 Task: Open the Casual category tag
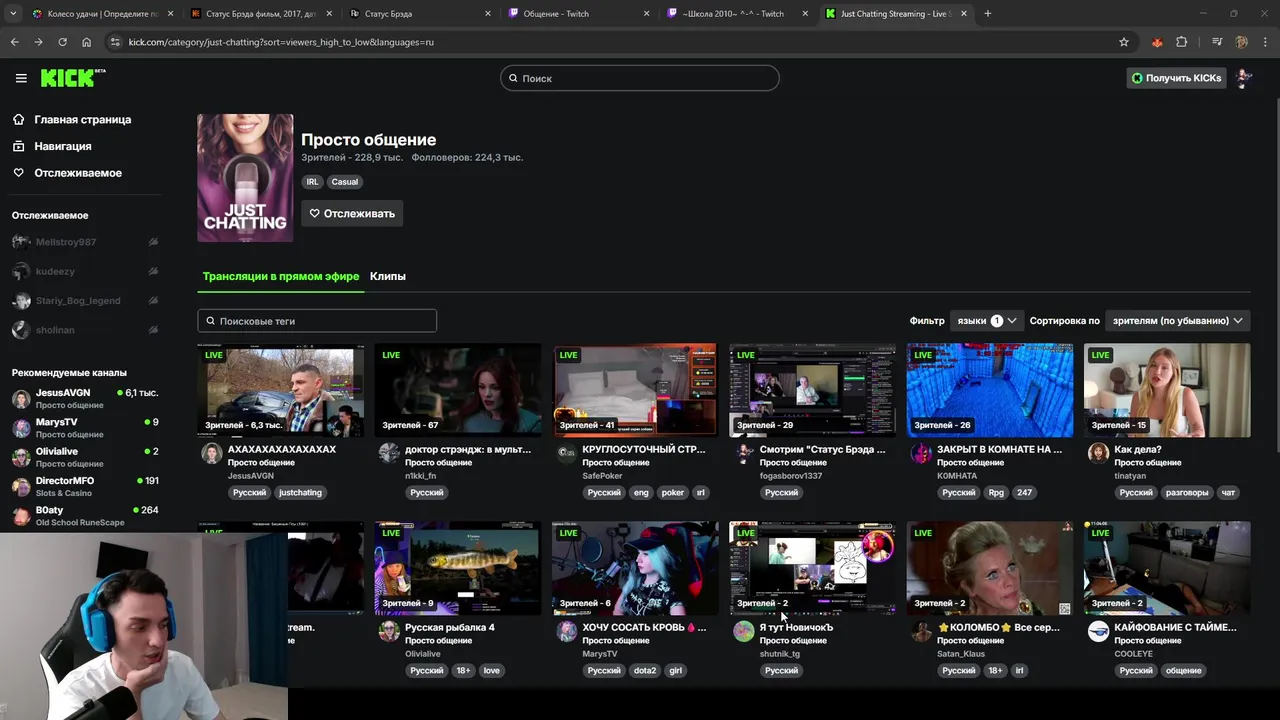pyautogui.click(x=345, y=182)
